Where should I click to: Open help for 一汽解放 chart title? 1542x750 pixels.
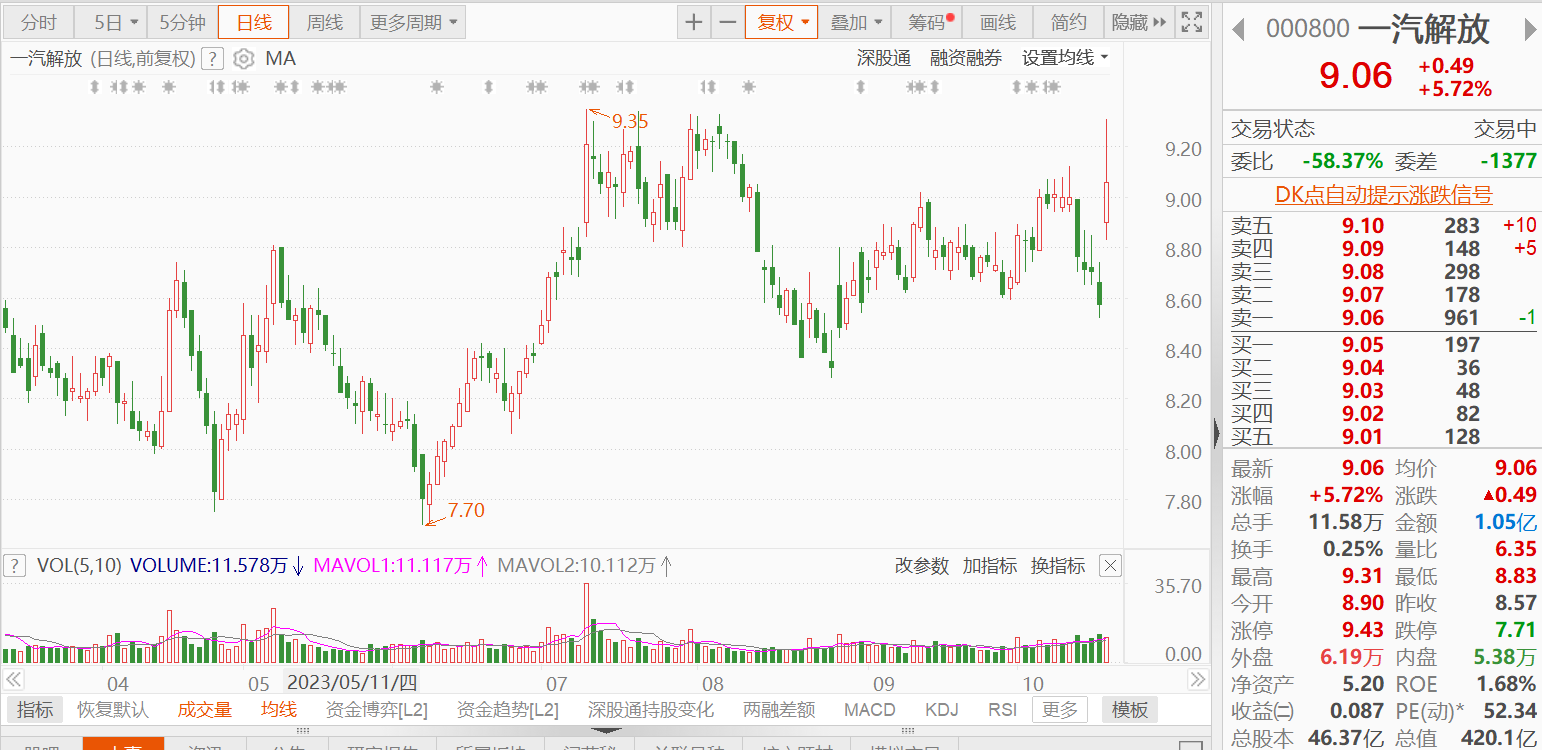211,59
